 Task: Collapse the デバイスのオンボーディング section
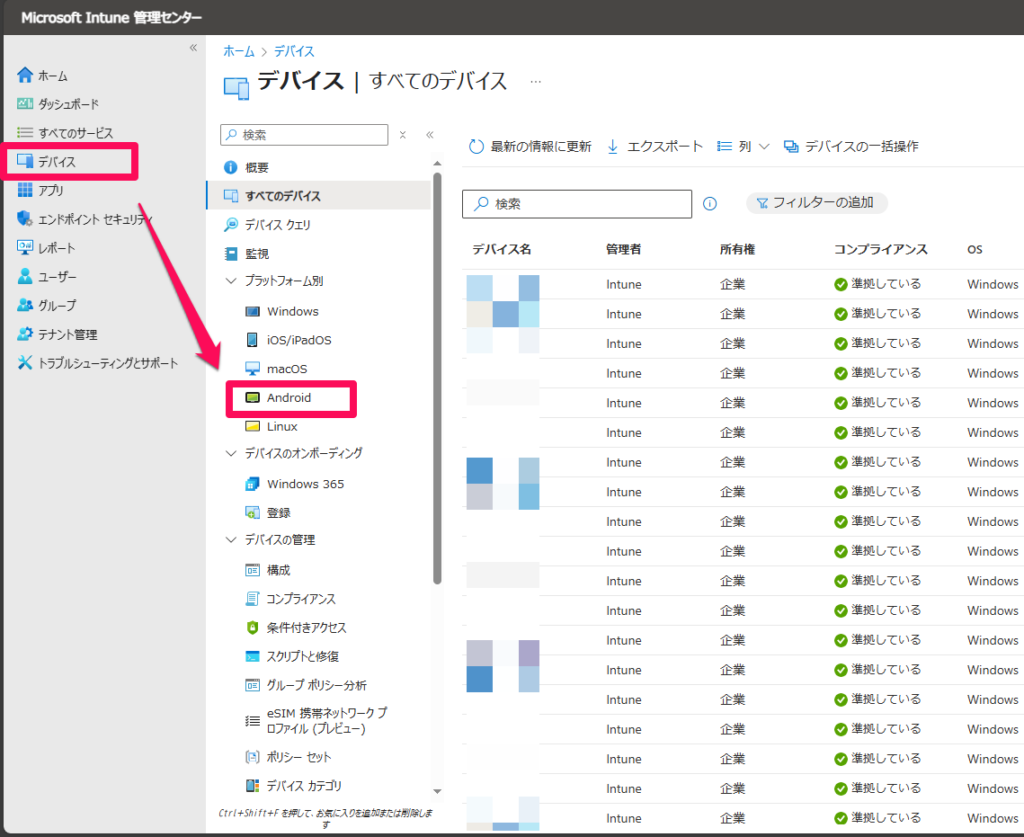pyautogui.click(x=231, y=453)
